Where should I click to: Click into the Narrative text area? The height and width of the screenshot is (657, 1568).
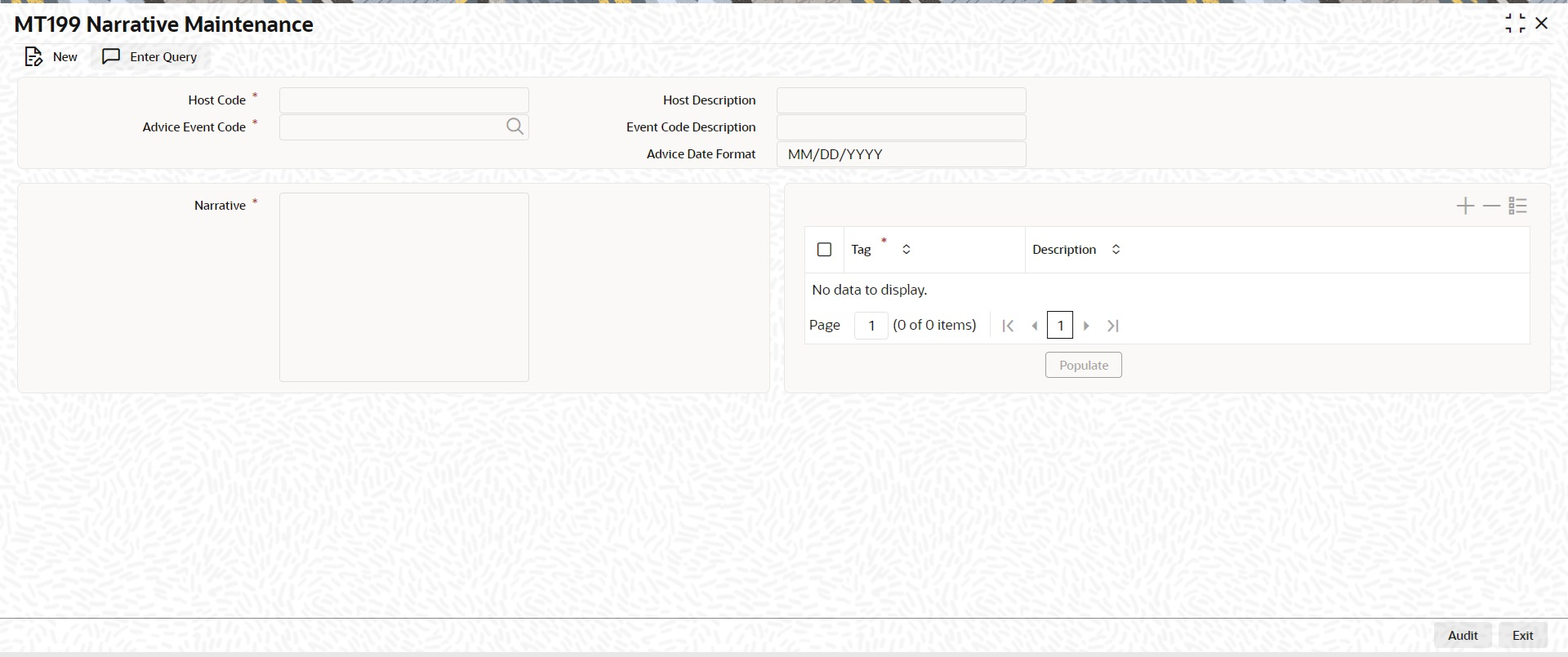pyautogui.click(x=404, y=287)
